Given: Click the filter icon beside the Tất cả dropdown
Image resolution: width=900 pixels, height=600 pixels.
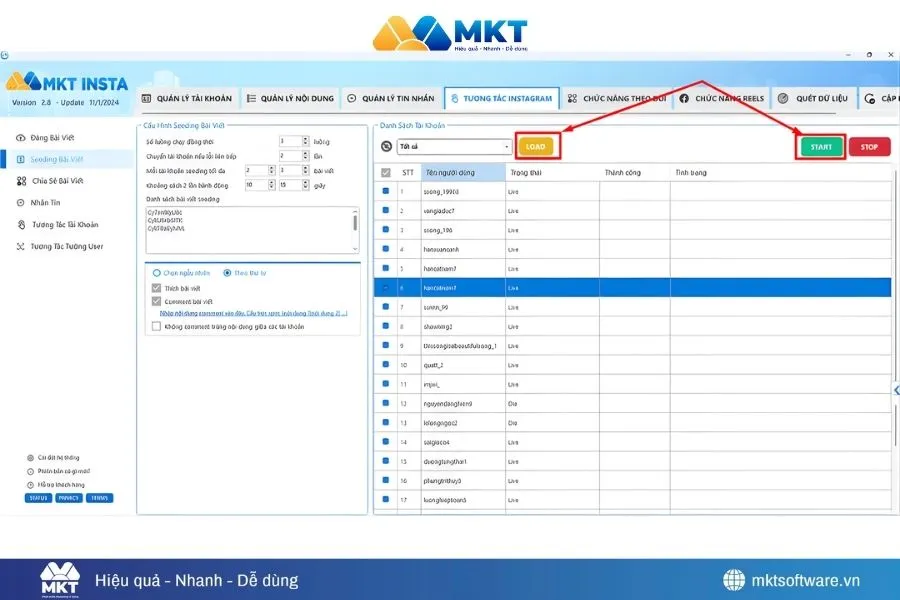Looking at the screenshot, I should coord(386,146).
